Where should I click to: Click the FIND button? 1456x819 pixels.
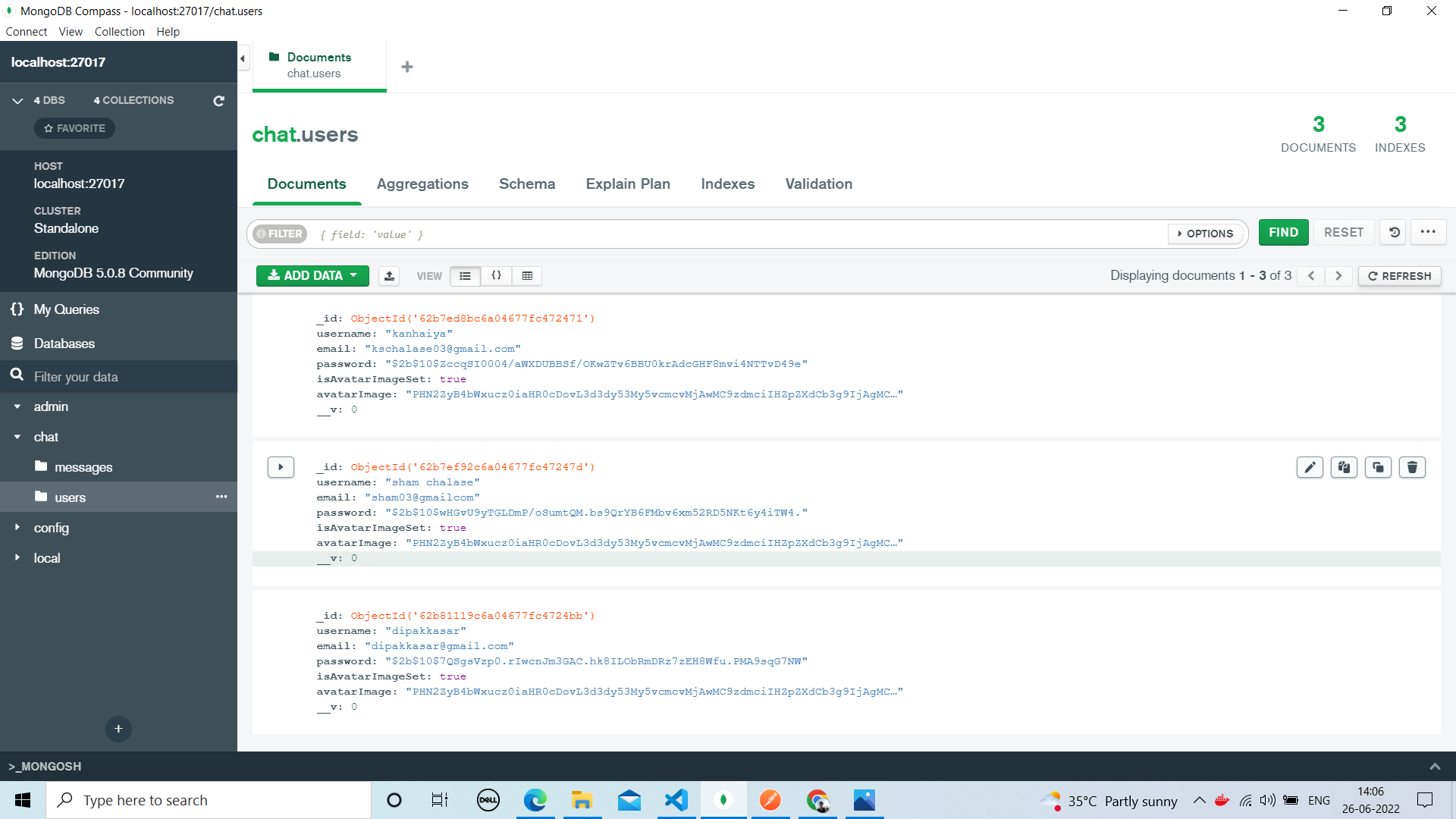tap(1283, 232)
